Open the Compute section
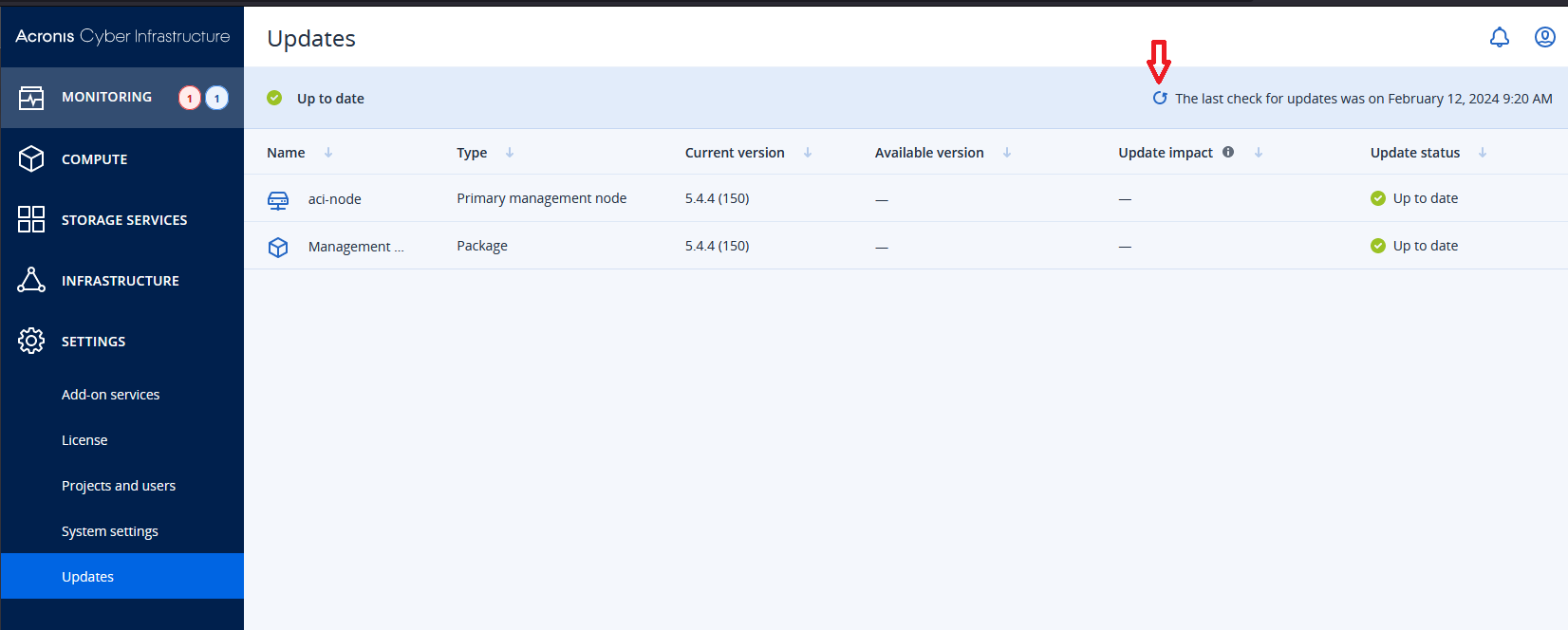The width and height of the screenshot is (1568, 630). click(x=94, y=159)
